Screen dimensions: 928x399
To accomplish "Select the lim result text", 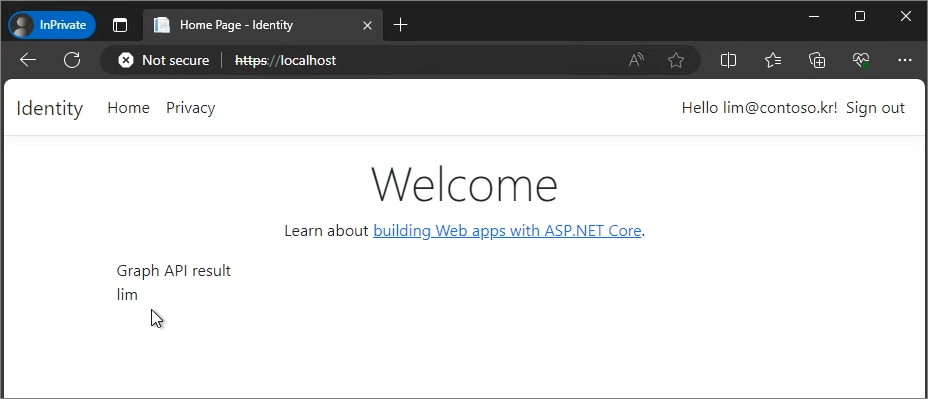I will click(127, 294).
